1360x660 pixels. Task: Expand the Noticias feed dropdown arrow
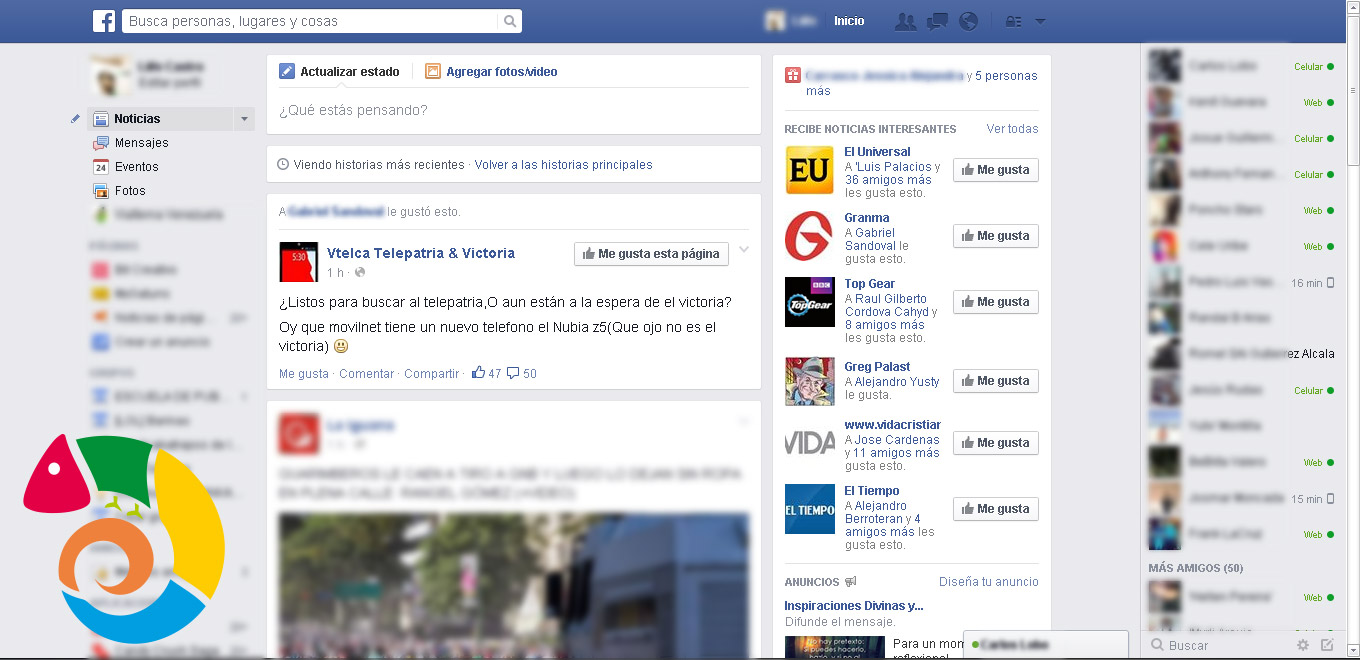click(243, 118)
